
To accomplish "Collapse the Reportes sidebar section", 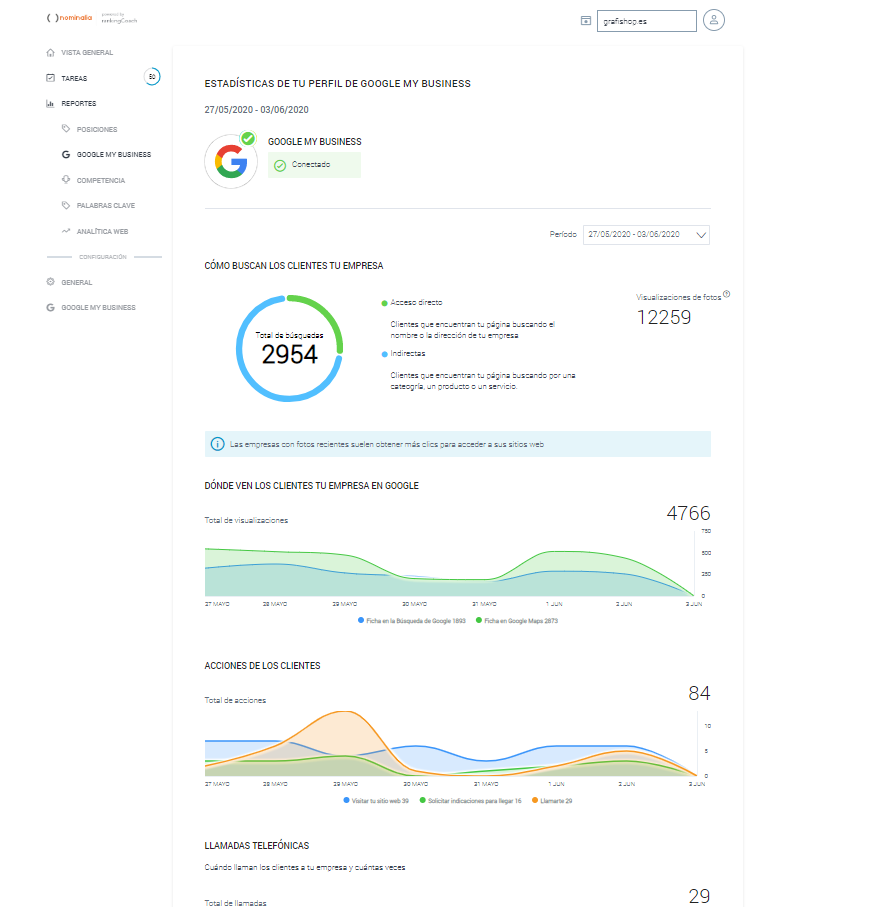I will (78, 103).
